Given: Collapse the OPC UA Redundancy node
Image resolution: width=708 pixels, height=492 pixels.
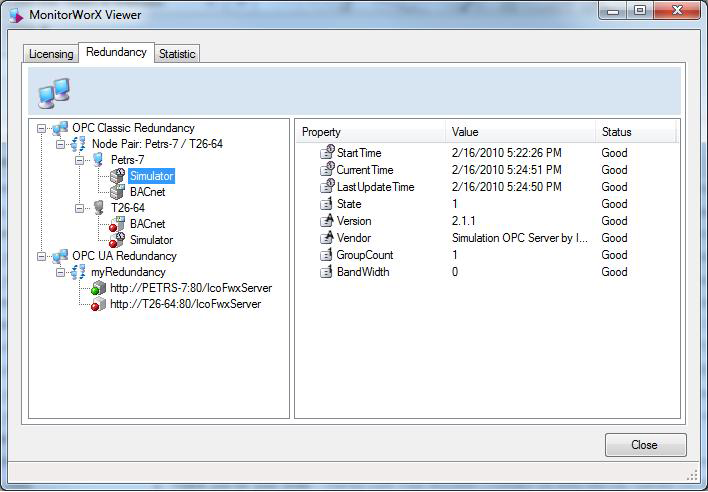Looking at the screenshot, I should pos(42,256).
